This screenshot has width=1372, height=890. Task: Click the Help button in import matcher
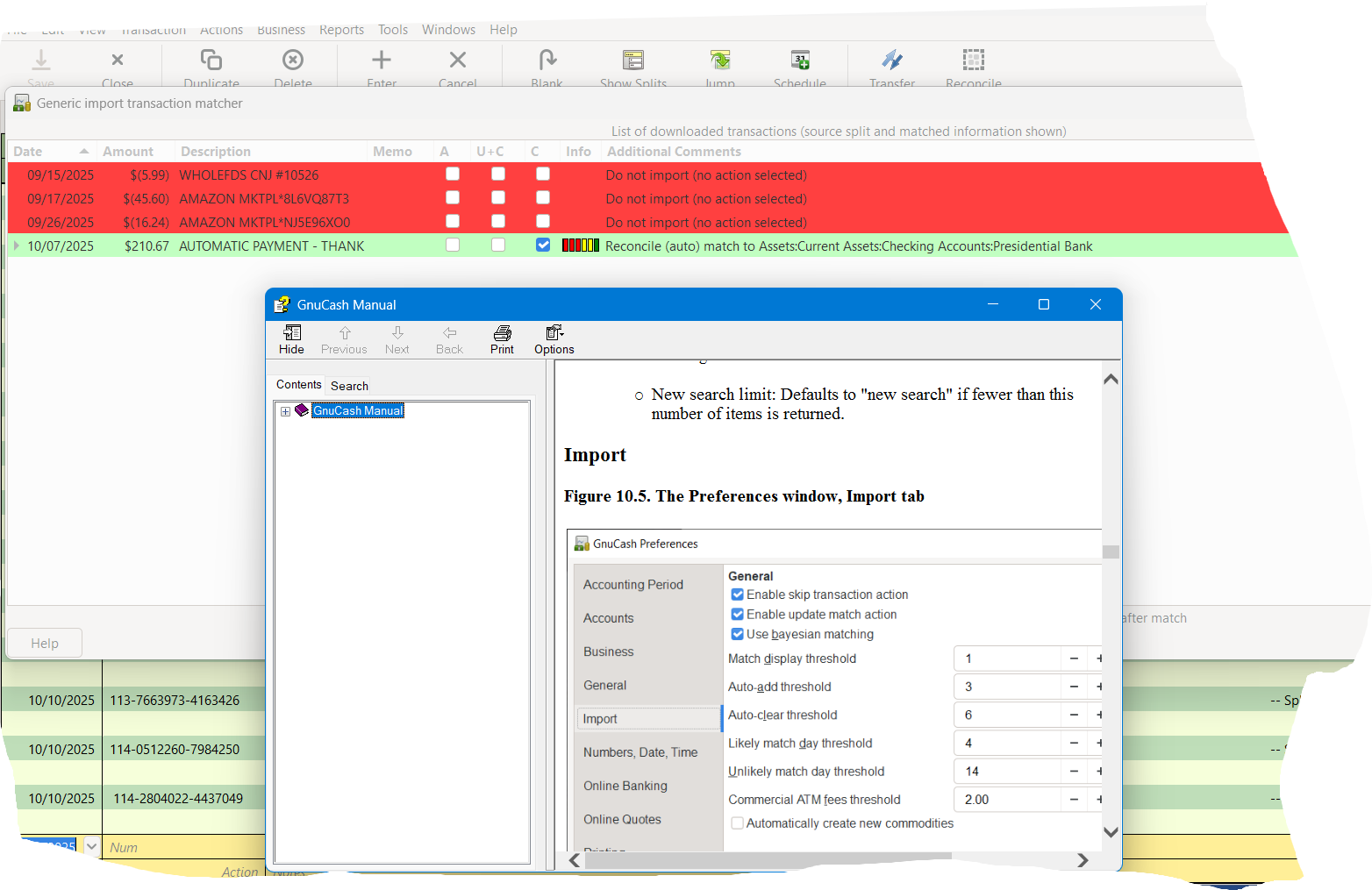tap(45, 643)
